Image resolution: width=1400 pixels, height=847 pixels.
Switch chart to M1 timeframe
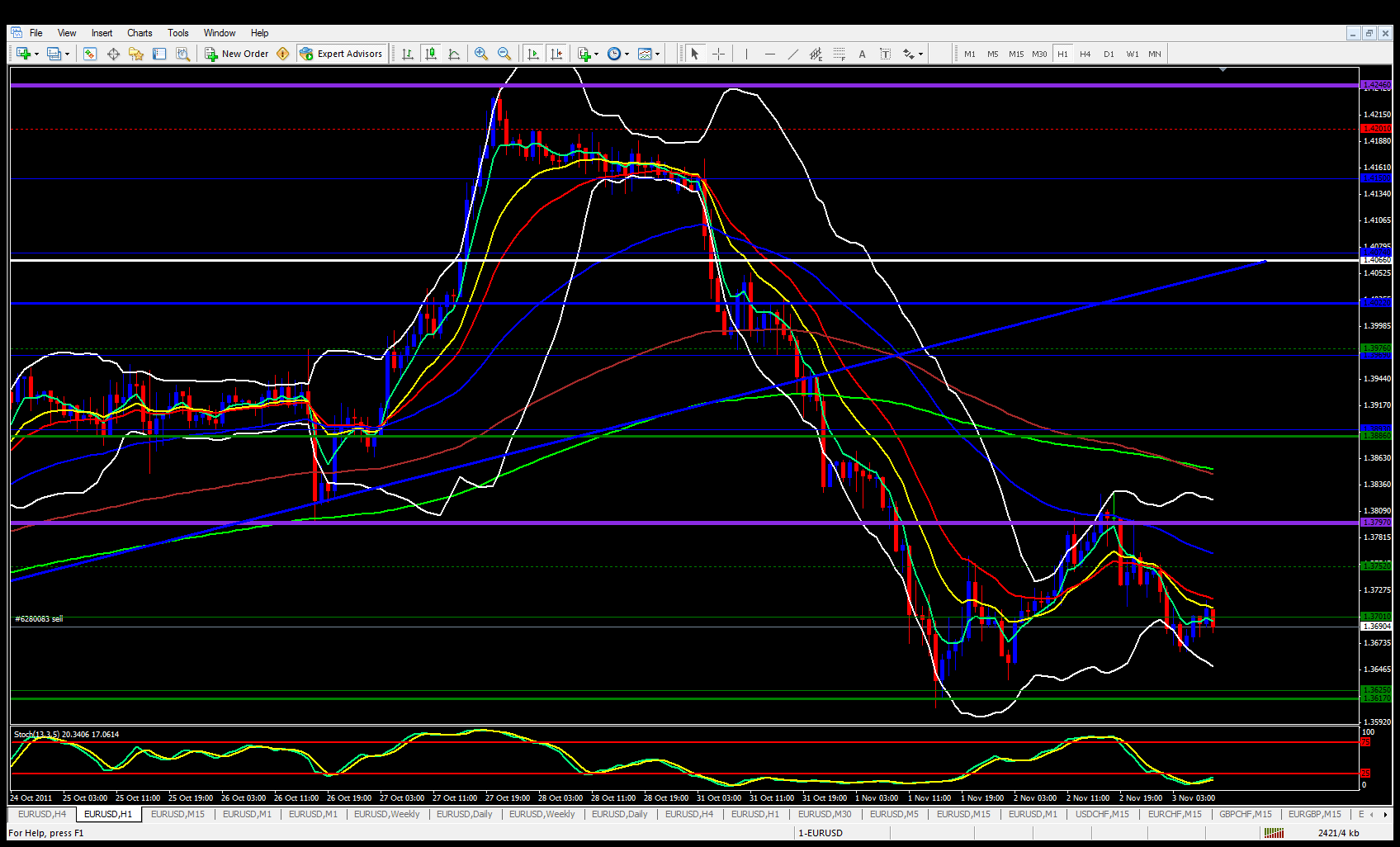(x=970, y=54)
